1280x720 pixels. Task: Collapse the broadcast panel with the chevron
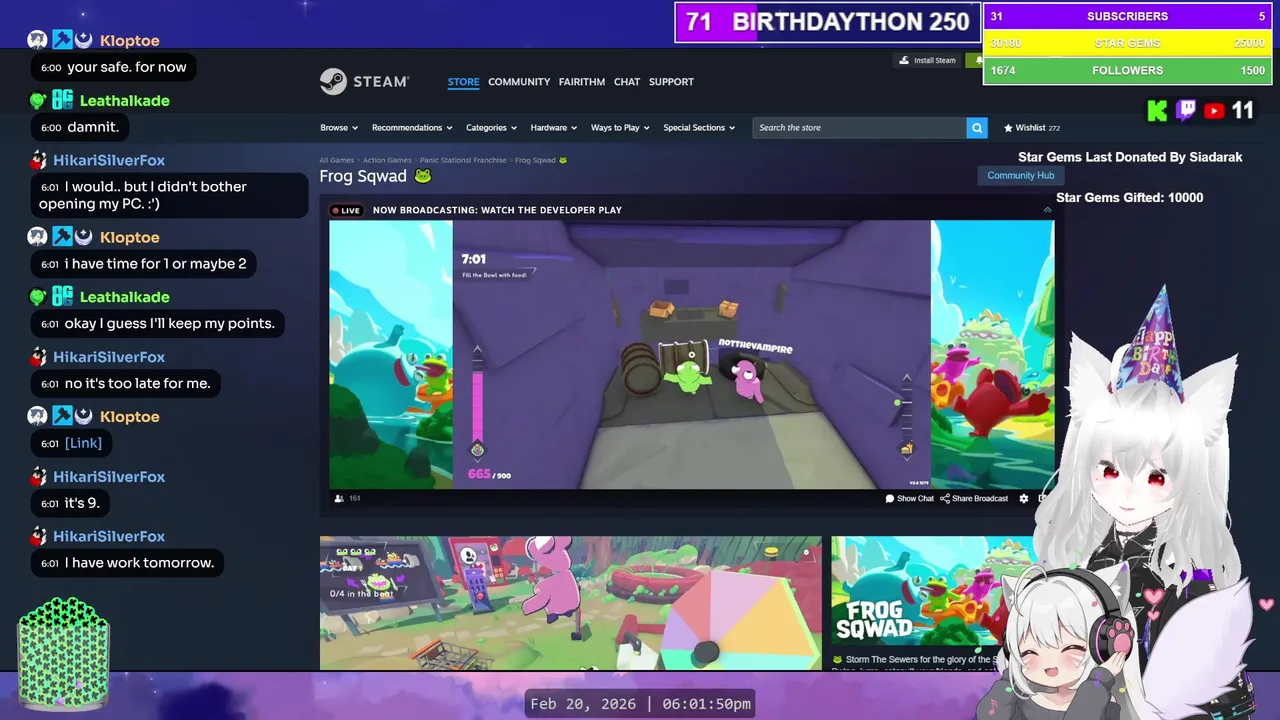coord(1047,210)
